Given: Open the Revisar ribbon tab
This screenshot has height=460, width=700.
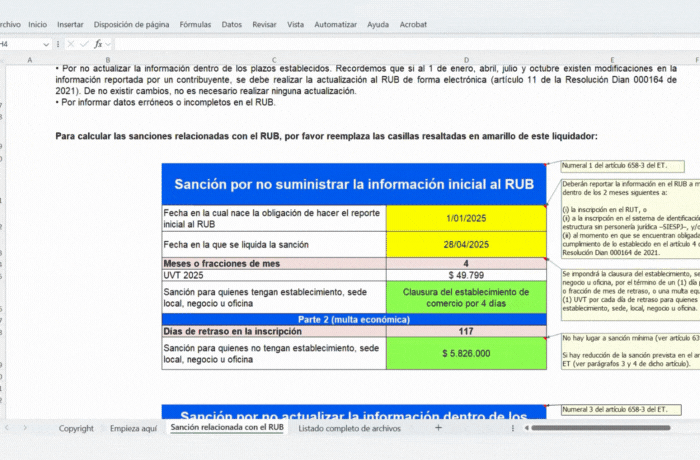Looking at the screenshot, I should [264, 25].
